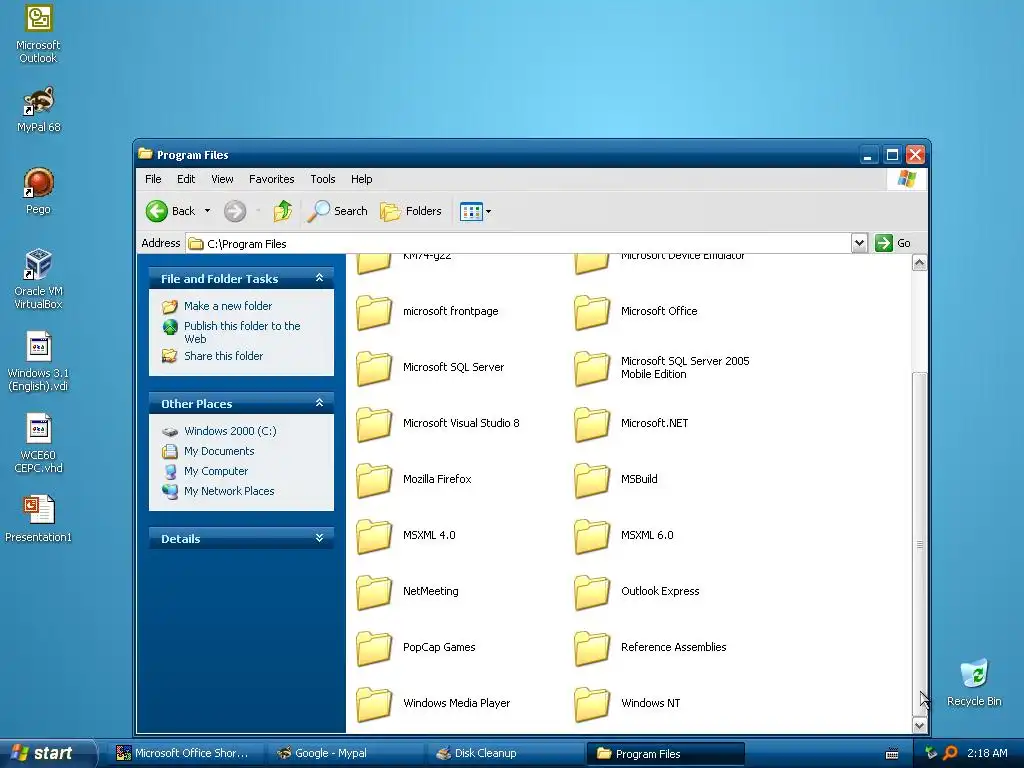The height and width of the screenshot is (768, 1024).
Task: Click the Address bar path field
Action: tap(519, 244)
